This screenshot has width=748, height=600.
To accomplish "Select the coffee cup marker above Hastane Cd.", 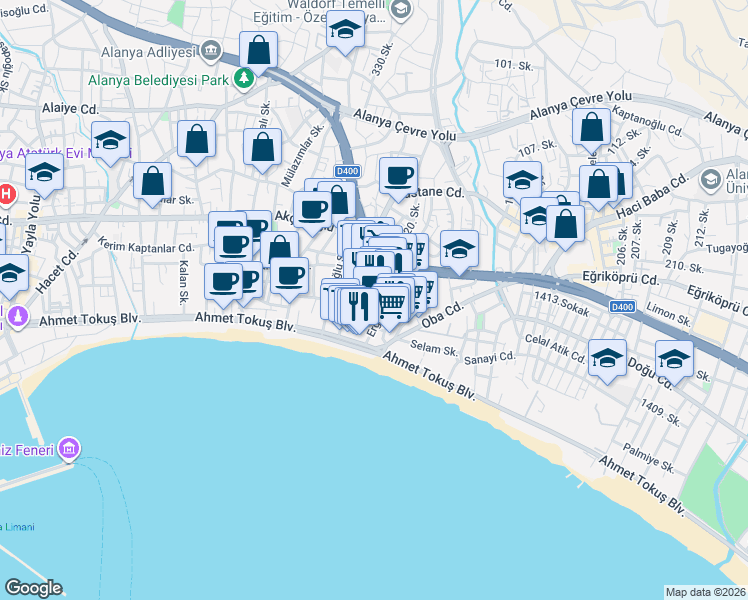I will click(398, 176).
